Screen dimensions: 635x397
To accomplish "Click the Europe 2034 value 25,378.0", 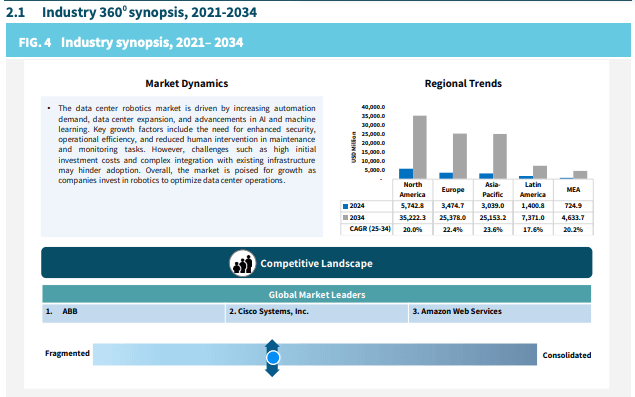I will pyautogui.click(x=453, y=218).
